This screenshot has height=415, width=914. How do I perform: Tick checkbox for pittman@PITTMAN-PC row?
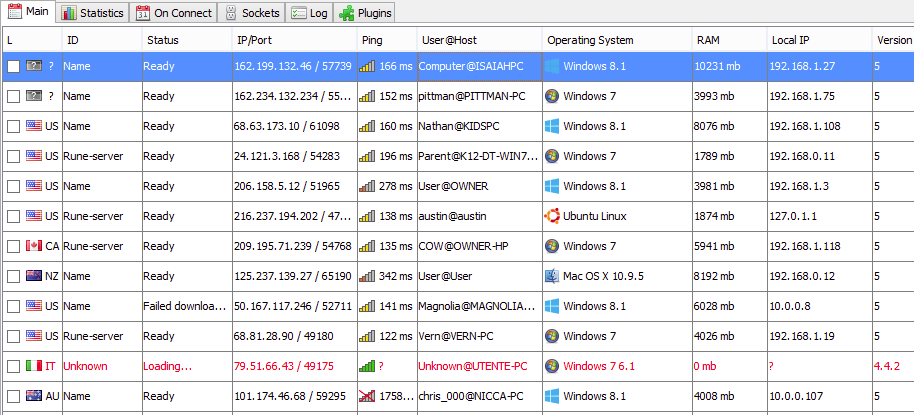coord(13,96)
